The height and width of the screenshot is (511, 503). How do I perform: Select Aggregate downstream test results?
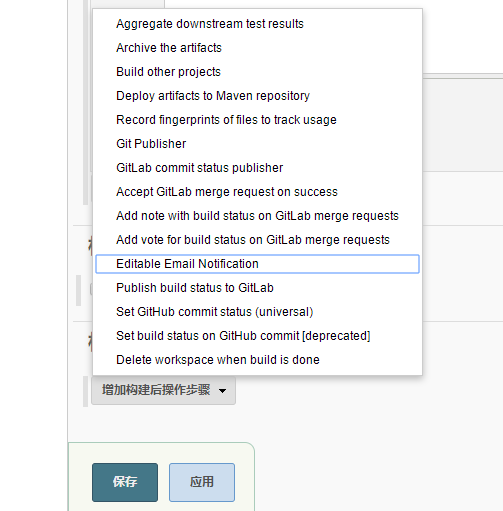257,24
